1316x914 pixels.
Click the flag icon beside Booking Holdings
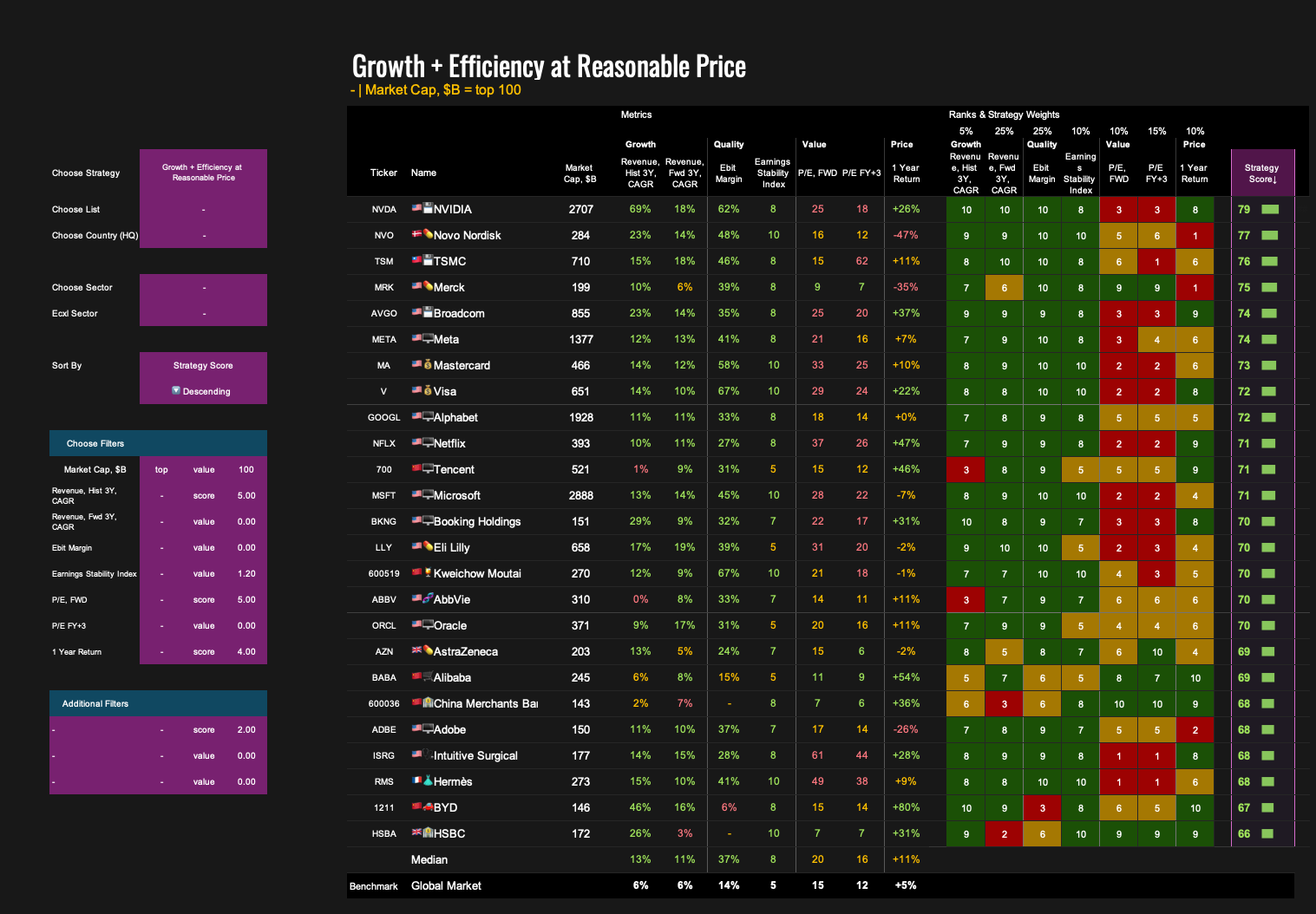point(416,520)
